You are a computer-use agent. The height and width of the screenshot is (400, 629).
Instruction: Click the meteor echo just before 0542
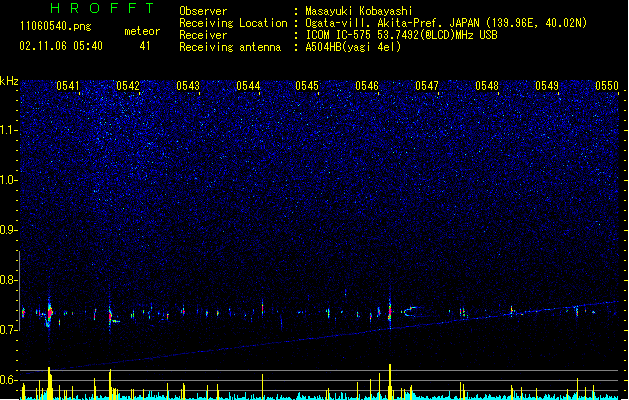[110, 315]
